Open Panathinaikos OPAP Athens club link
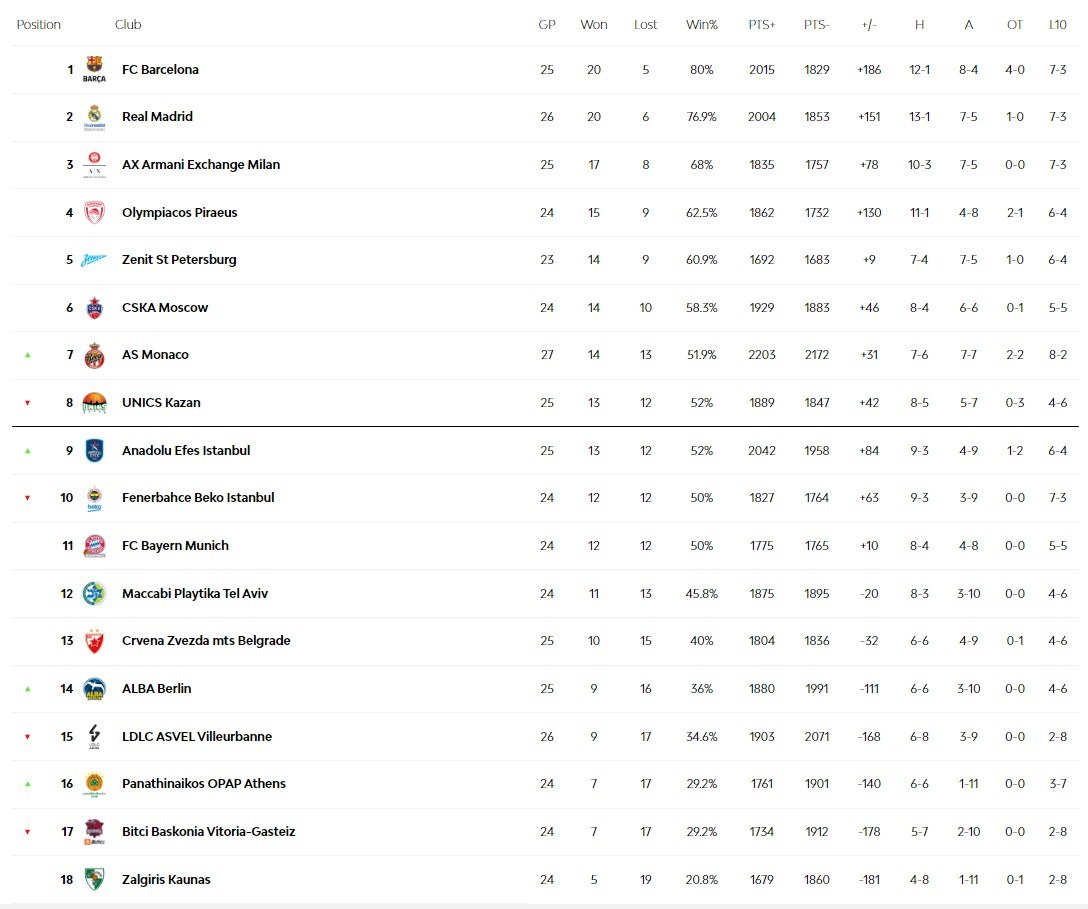Screen dimensions: 1088x909 pyautogui.click(x=204, y=784)
